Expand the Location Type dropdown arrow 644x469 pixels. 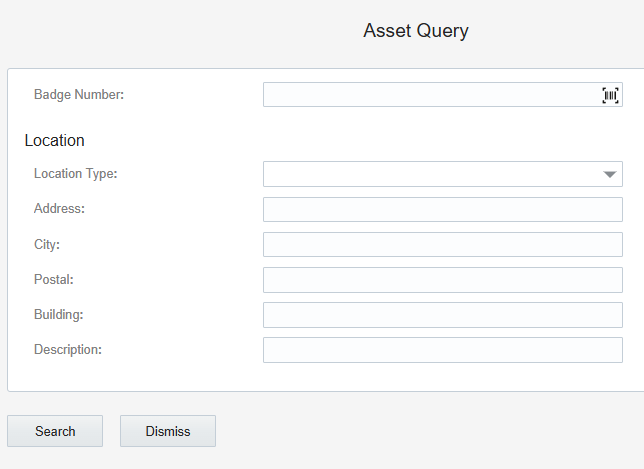tap(610, 175)
